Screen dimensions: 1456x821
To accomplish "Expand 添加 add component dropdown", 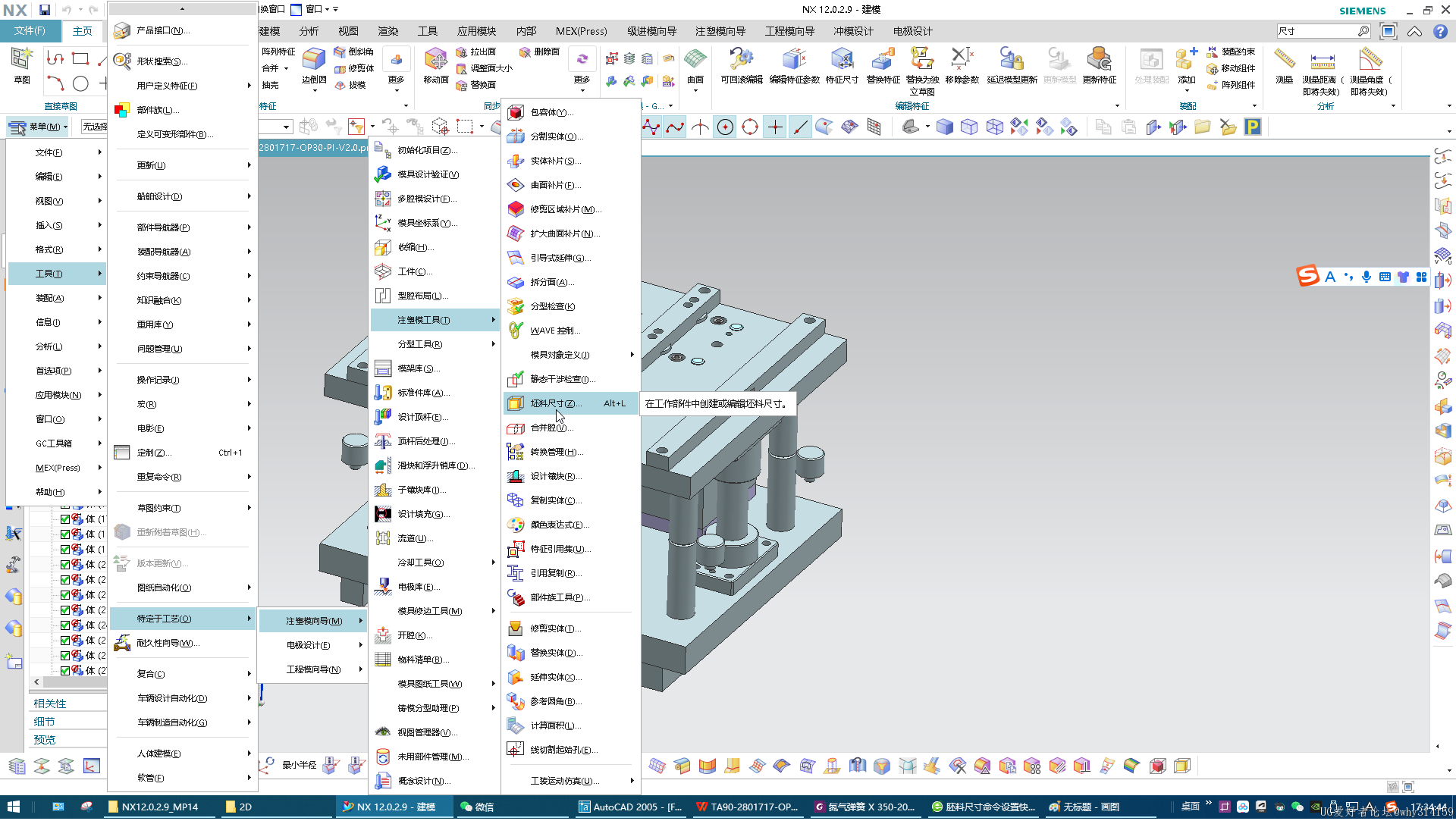I will [1187, 91].
